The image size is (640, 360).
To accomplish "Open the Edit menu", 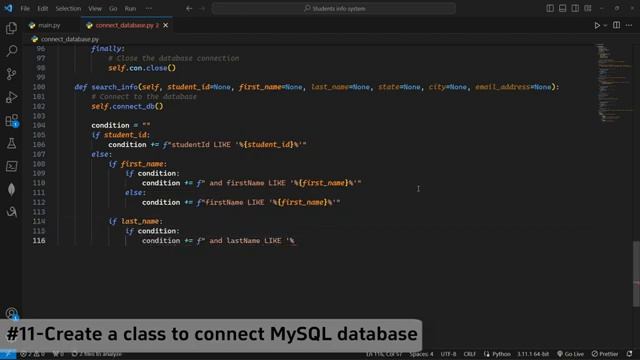I will [42, 9].
